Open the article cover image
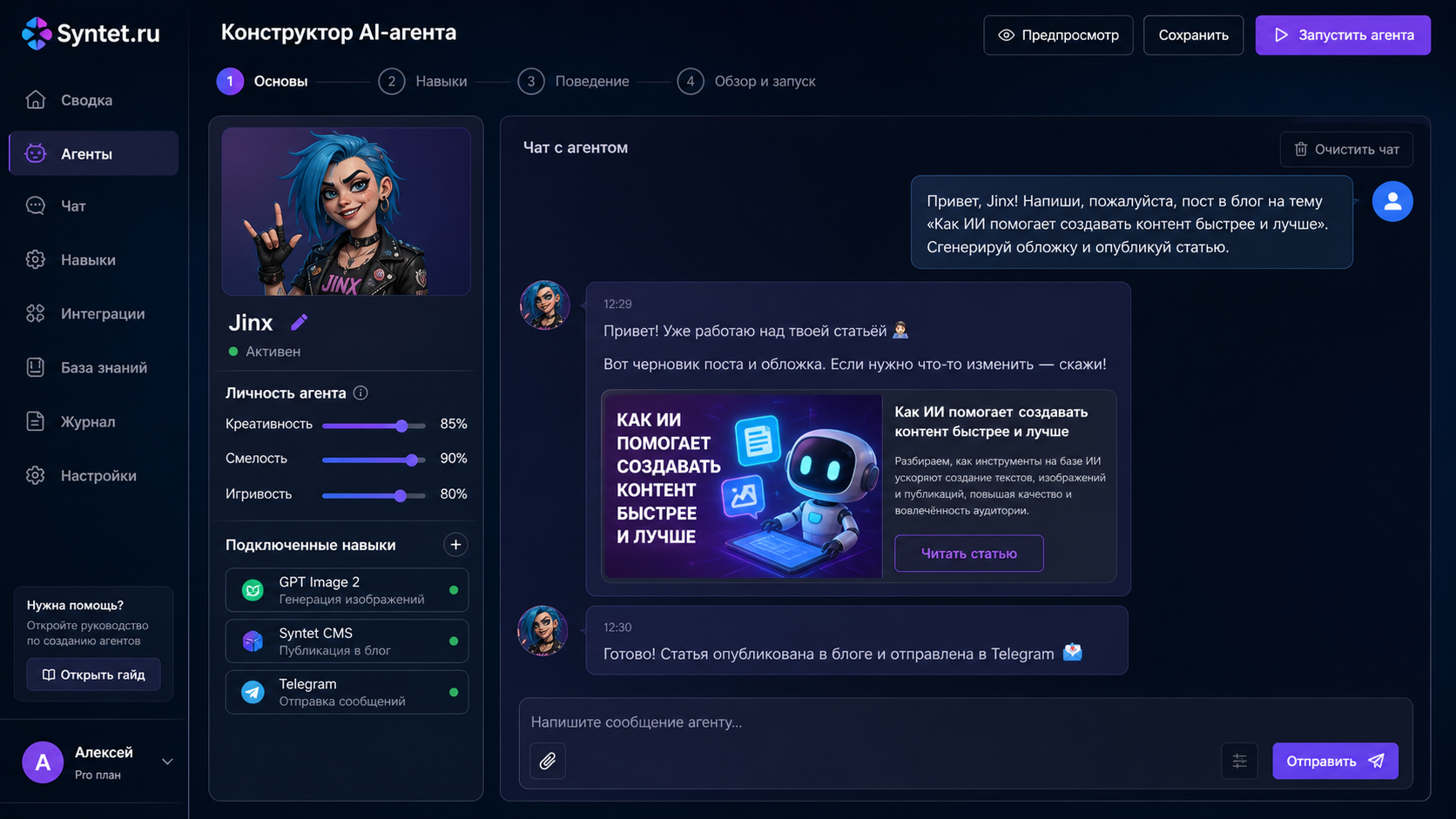Screen dimensions: 1456x819 (x=744, y=487)
